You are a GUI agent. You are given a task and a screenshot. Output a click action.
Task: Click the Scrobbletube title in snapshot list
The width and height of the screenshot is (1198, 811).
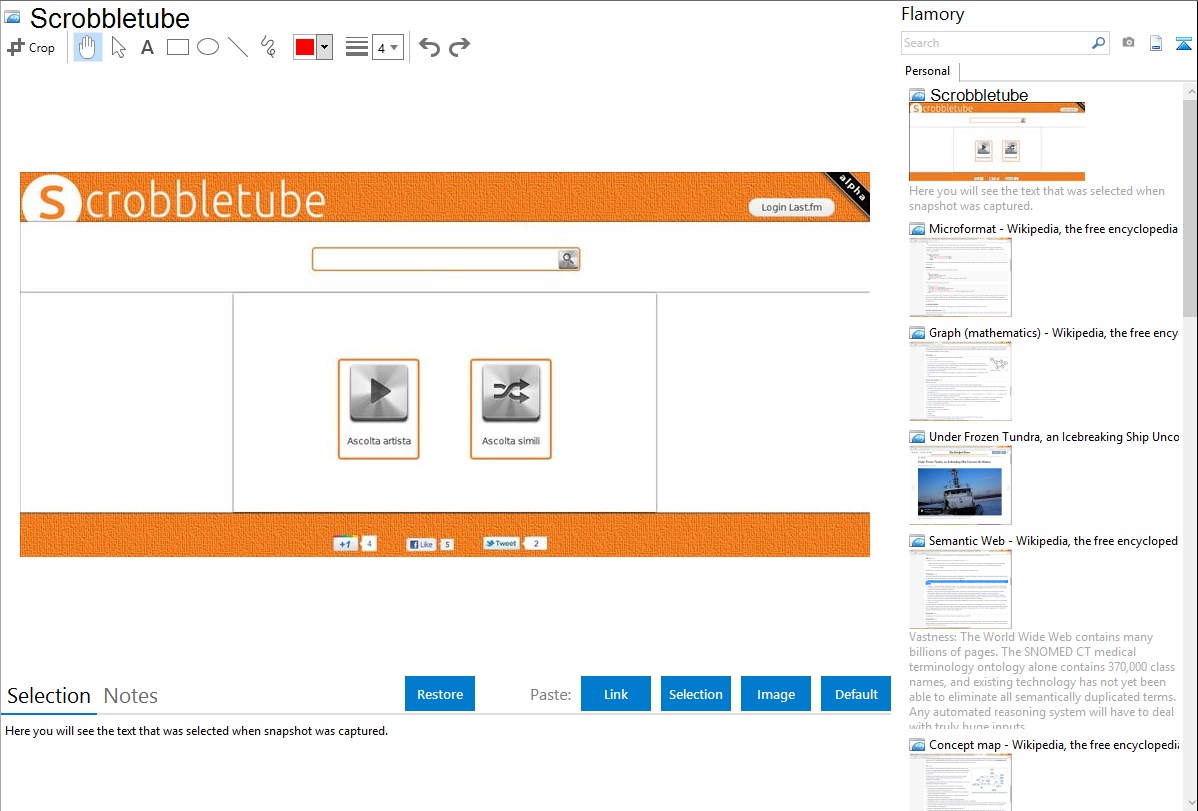pyautogui.click(x=979, y=95)
